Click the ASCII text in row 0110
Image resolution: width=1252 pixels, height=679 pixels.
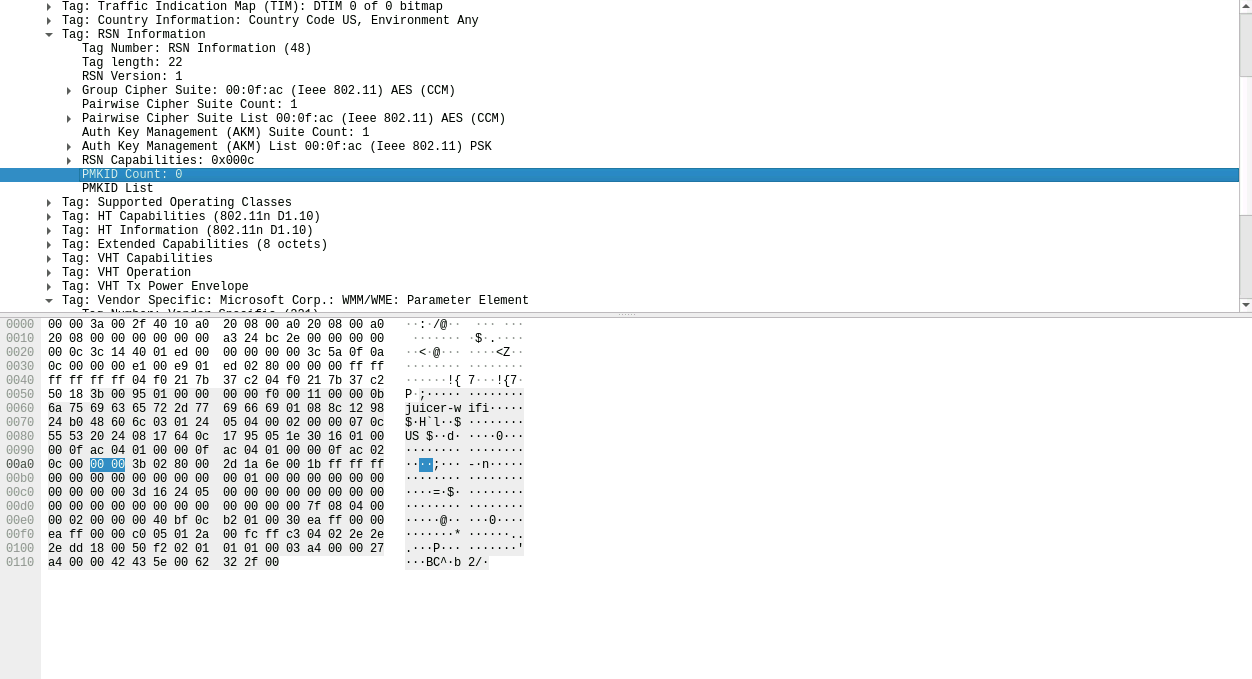click(x=447, y=562)
